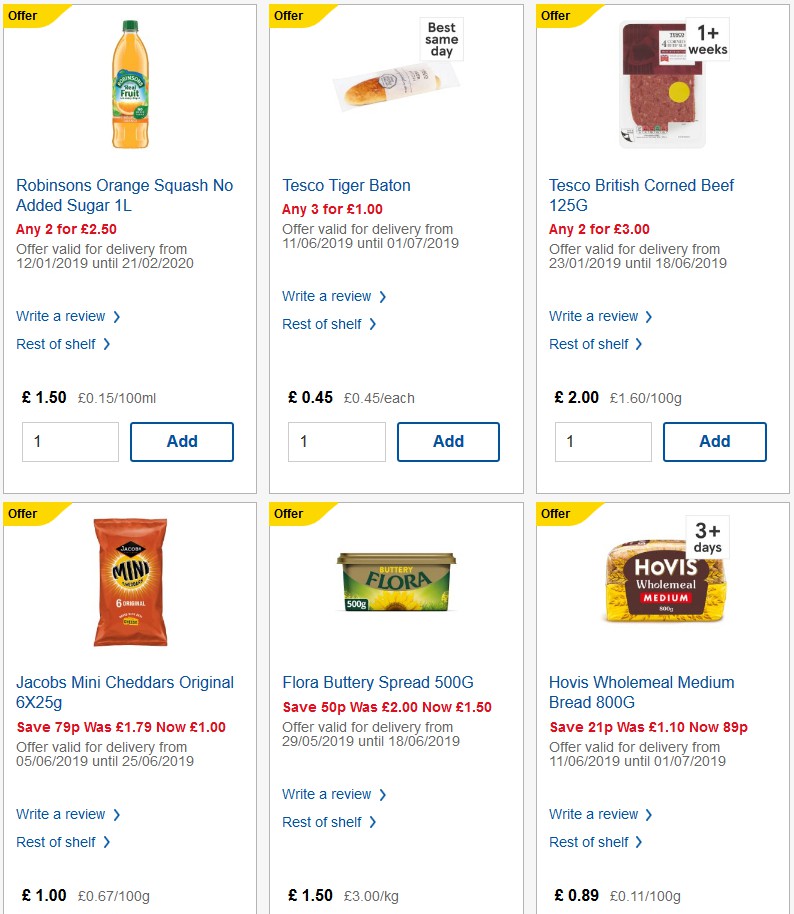Add Tesco Tiger Baton to basket
Image resolution: width=794 pixels, height=914 pixels.
pos(448,441)
